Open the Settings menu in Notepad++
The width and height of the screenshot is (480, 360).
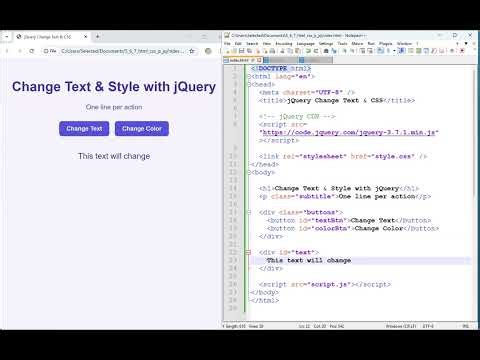(x=326, y=44)
